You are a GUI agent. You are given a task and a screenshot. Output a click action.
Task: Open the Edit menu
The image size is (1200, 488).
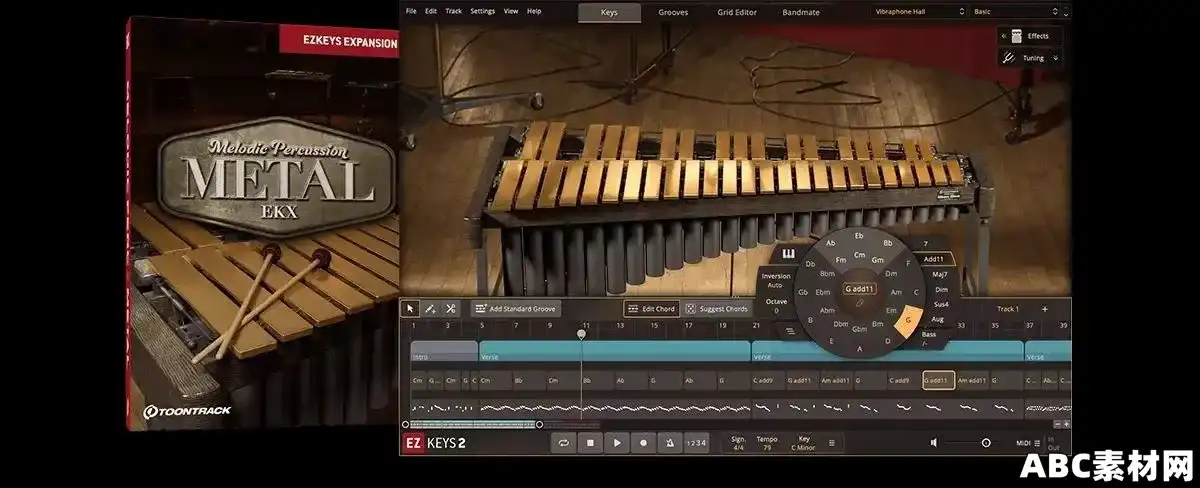pos(431,11)
